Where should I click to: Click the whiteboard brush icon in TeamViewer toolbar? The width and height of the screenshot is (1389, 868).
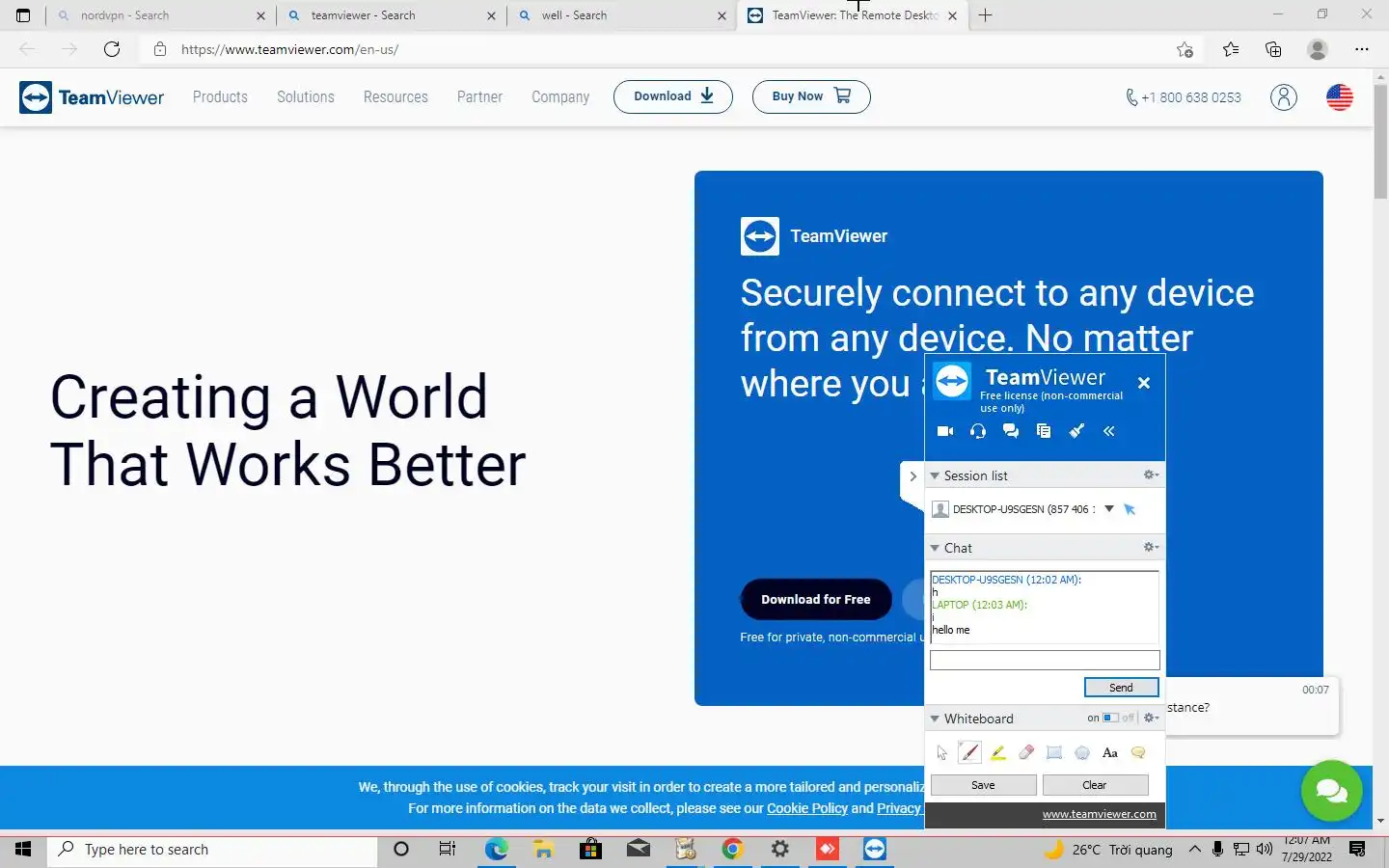(1076, 431)
